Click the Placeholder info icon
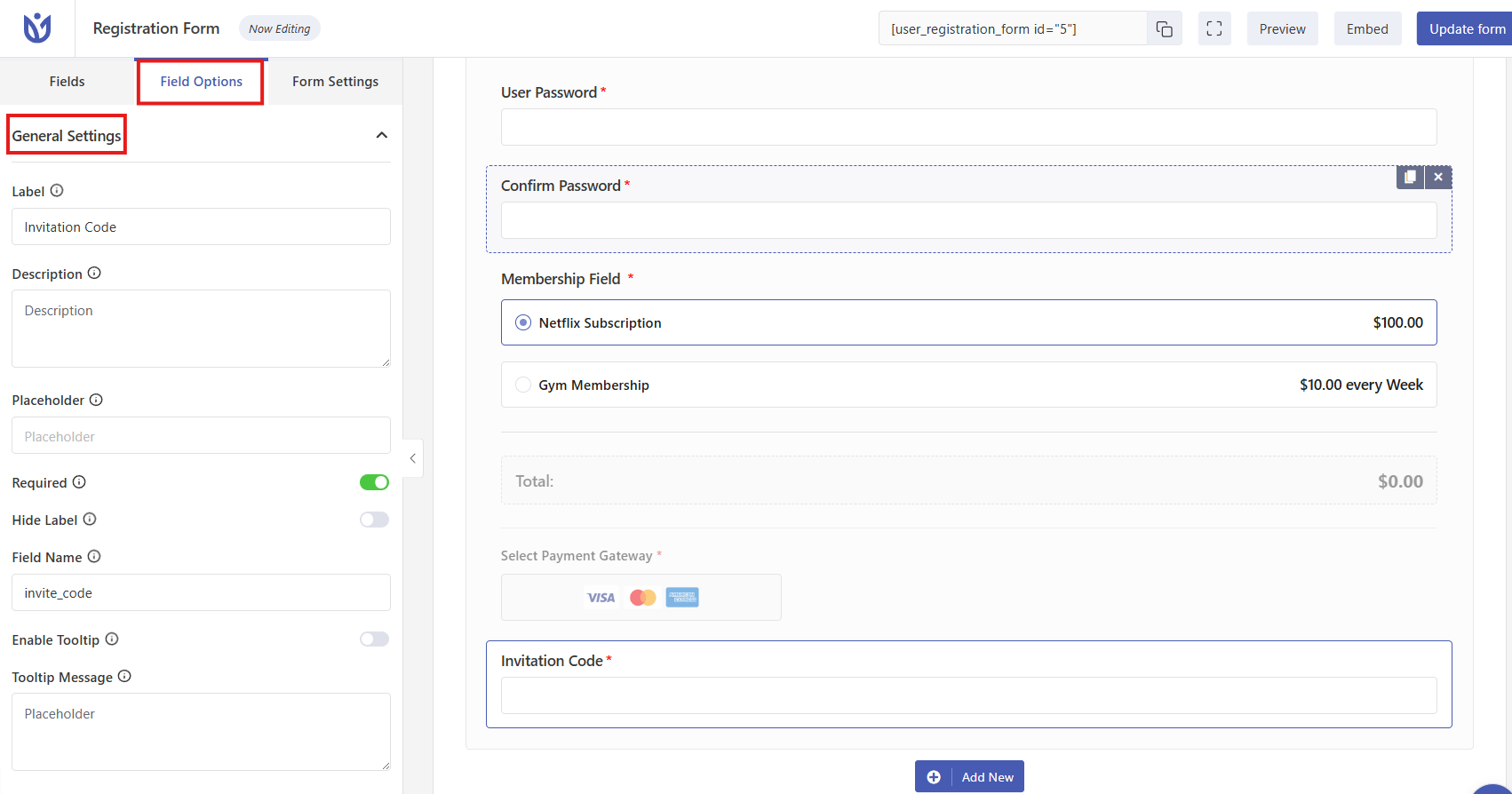The width and height of the screenshot is (1512, 794). pos(96,400)
